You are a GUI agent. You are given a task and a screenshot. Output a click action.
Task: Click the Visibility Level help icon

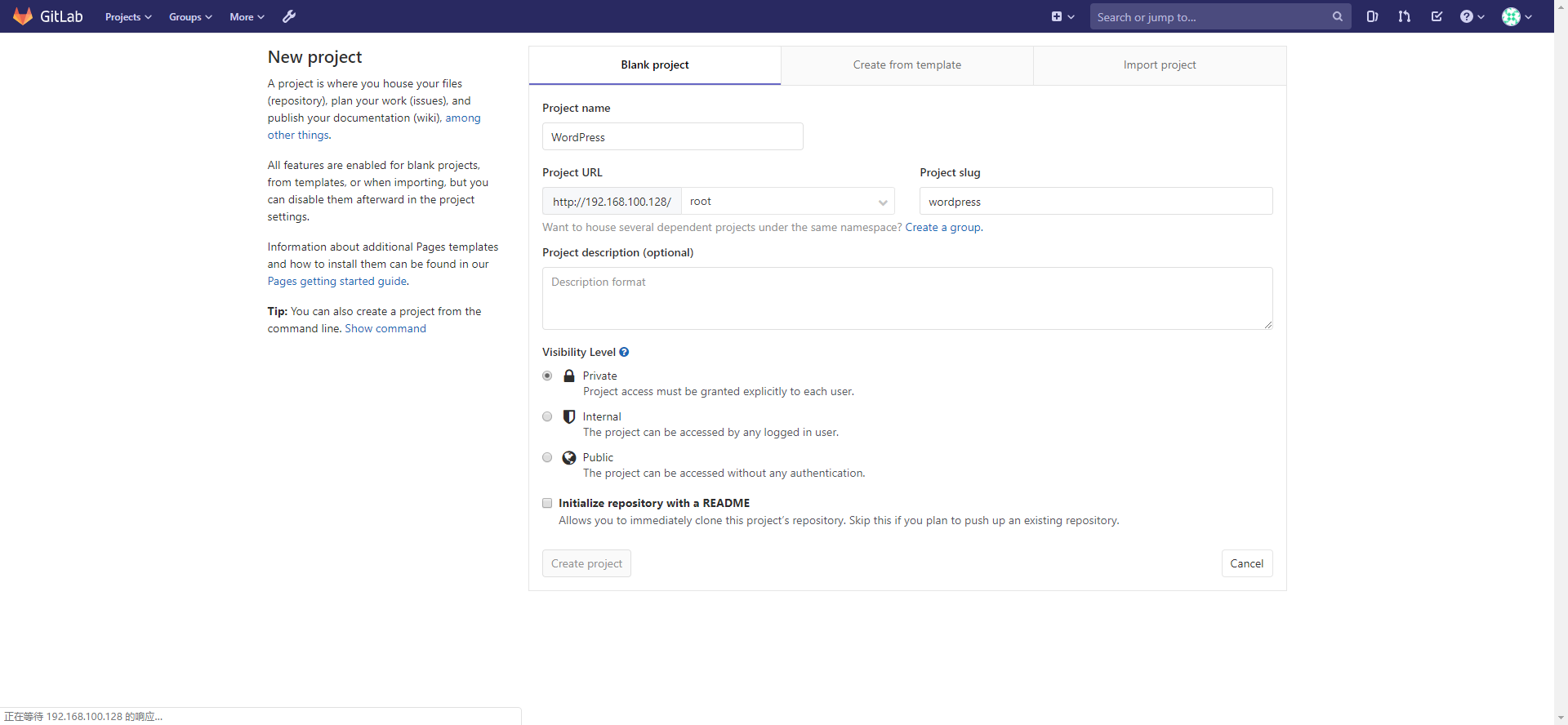click(x=624, y=352)
